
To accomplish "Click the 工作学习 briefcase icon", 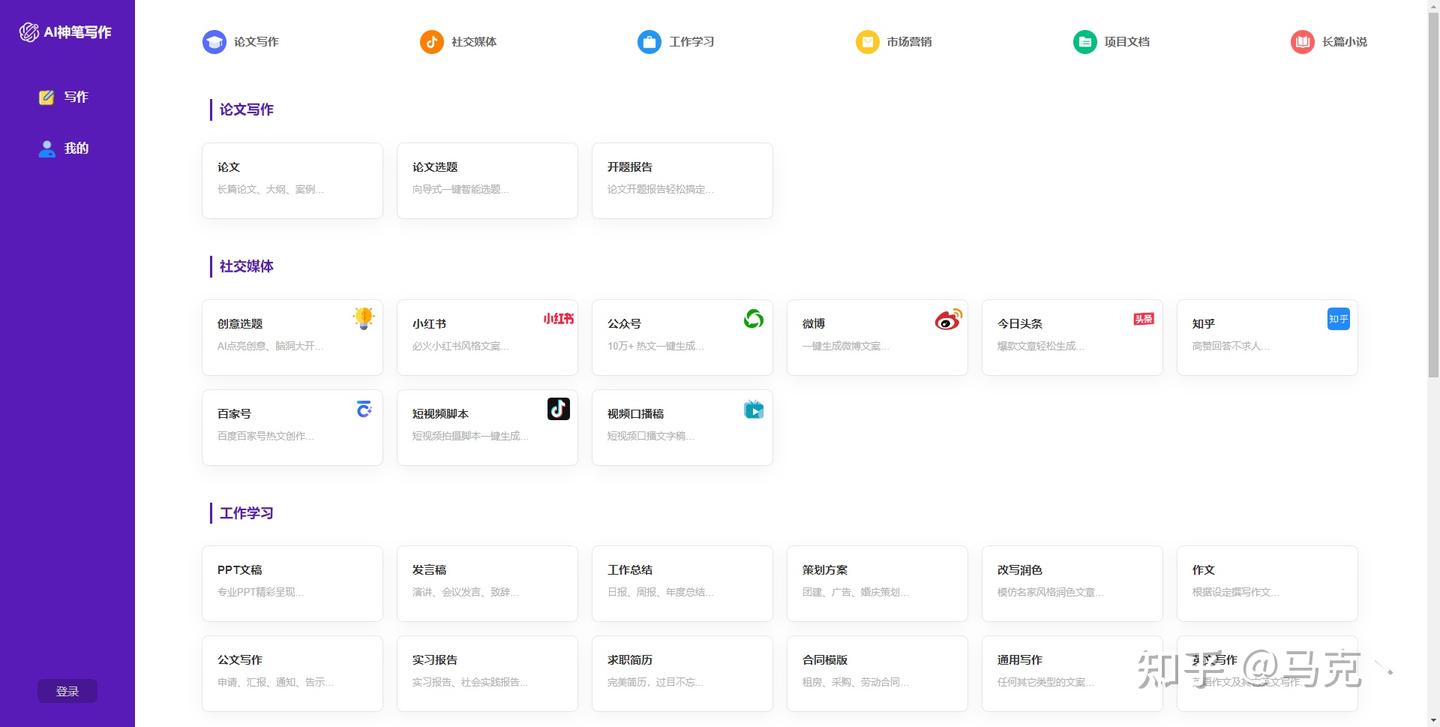I will coord(648,41).
